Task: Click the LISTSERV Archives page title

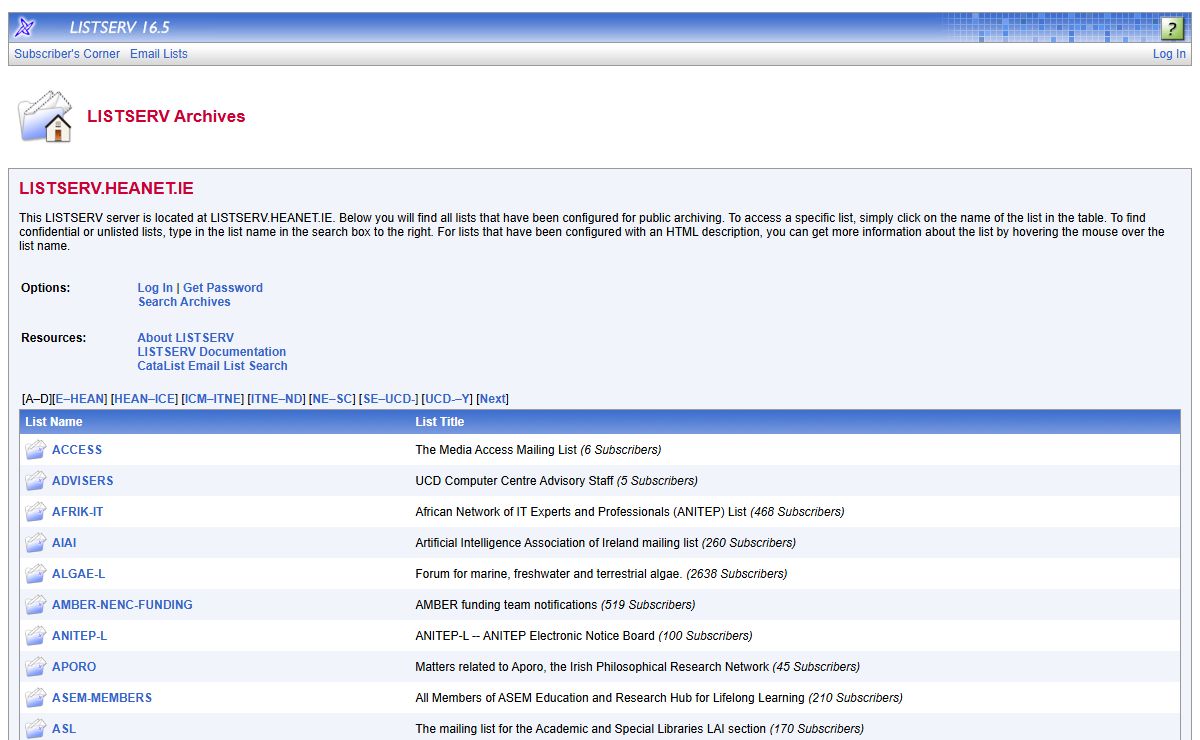Action: [x=166, y=116]
